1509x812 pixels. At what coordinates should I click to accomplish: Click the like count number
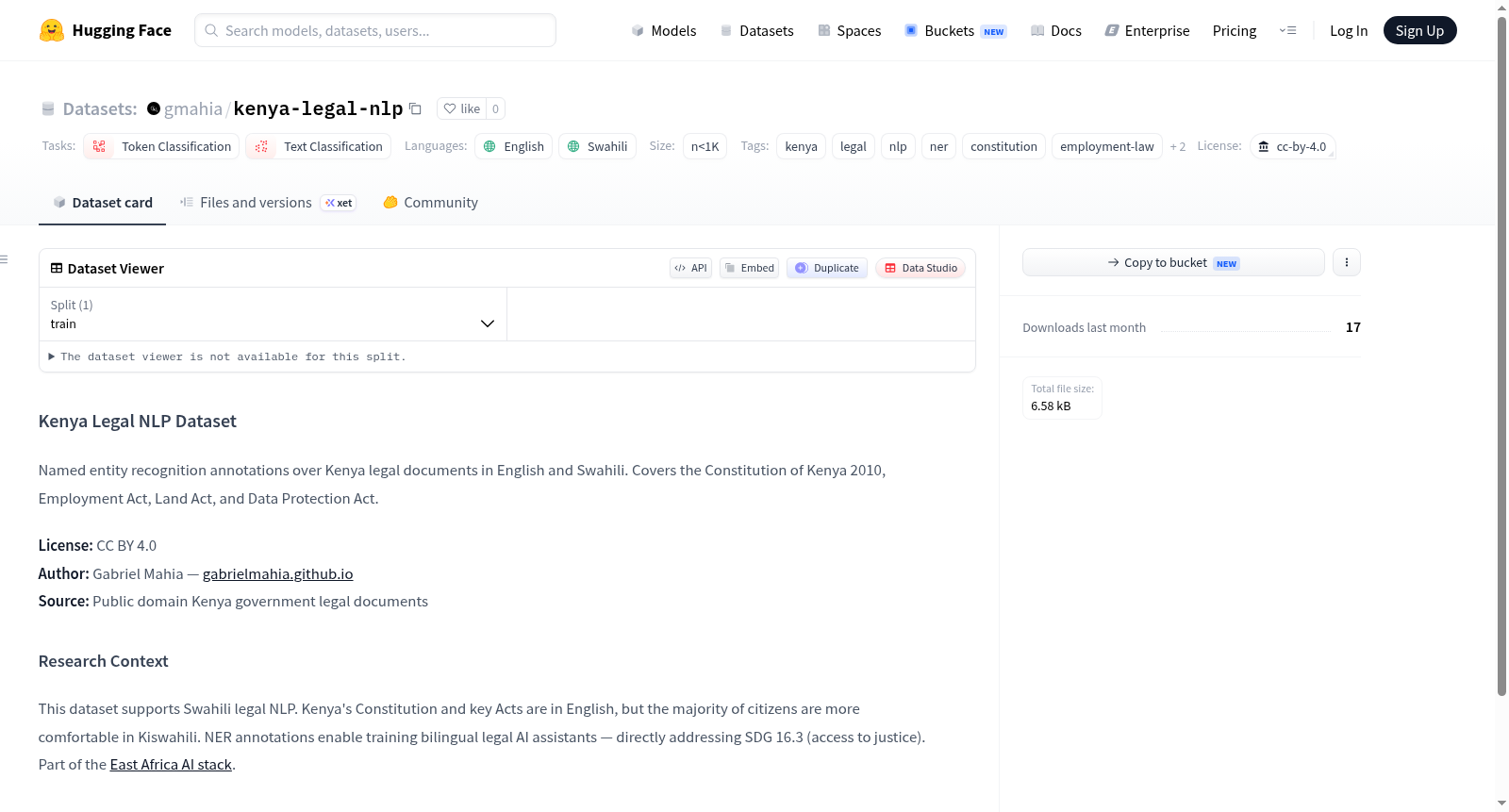(x=495, y=108)
